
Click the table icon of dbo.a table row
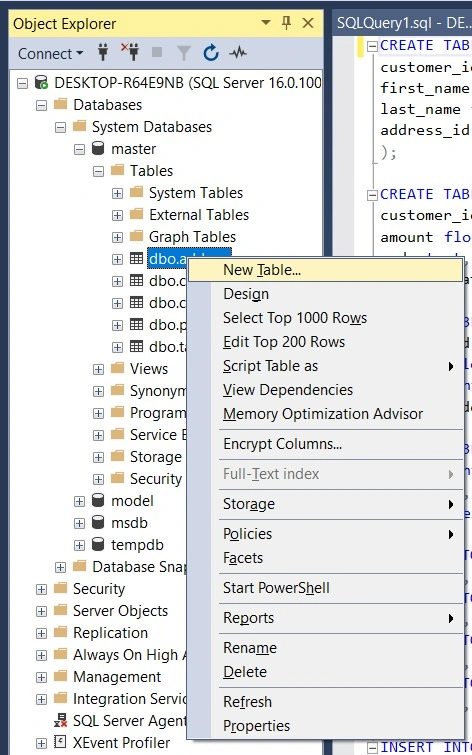coord(137,259)
